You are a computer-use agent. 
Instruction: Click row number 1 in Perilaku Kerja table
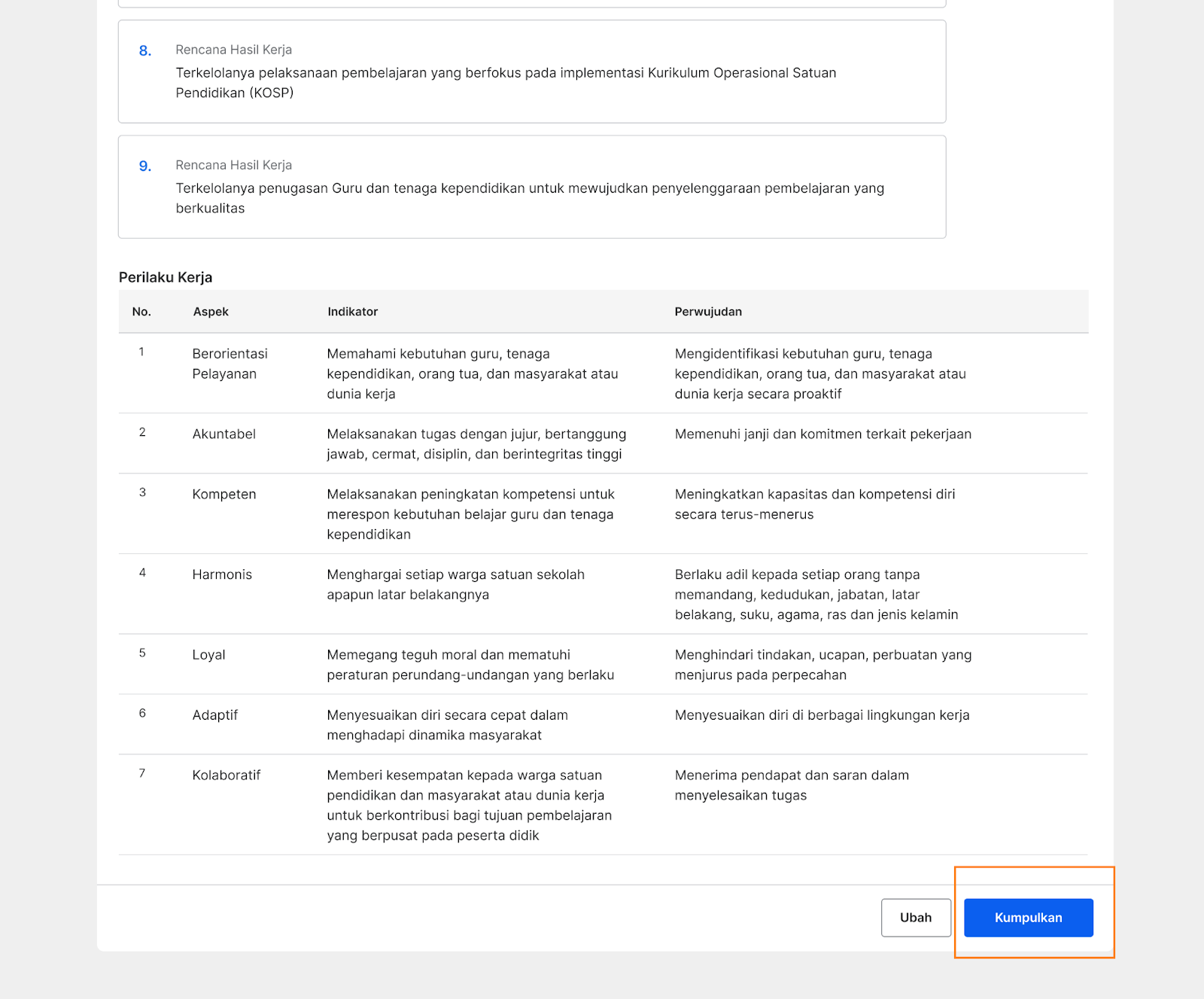pos(141,352)
